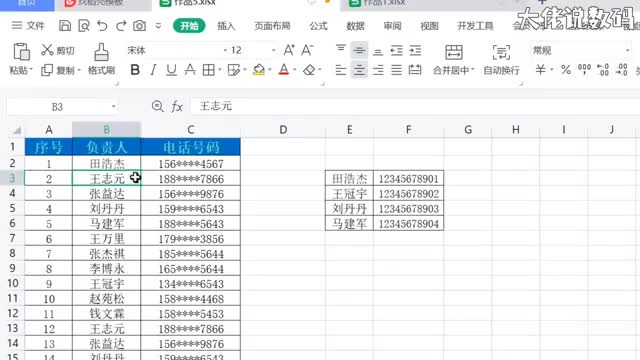Switch to the 开始 ribbon tab
The width and height of the screenshot is (640, 360).
point(189,26)
